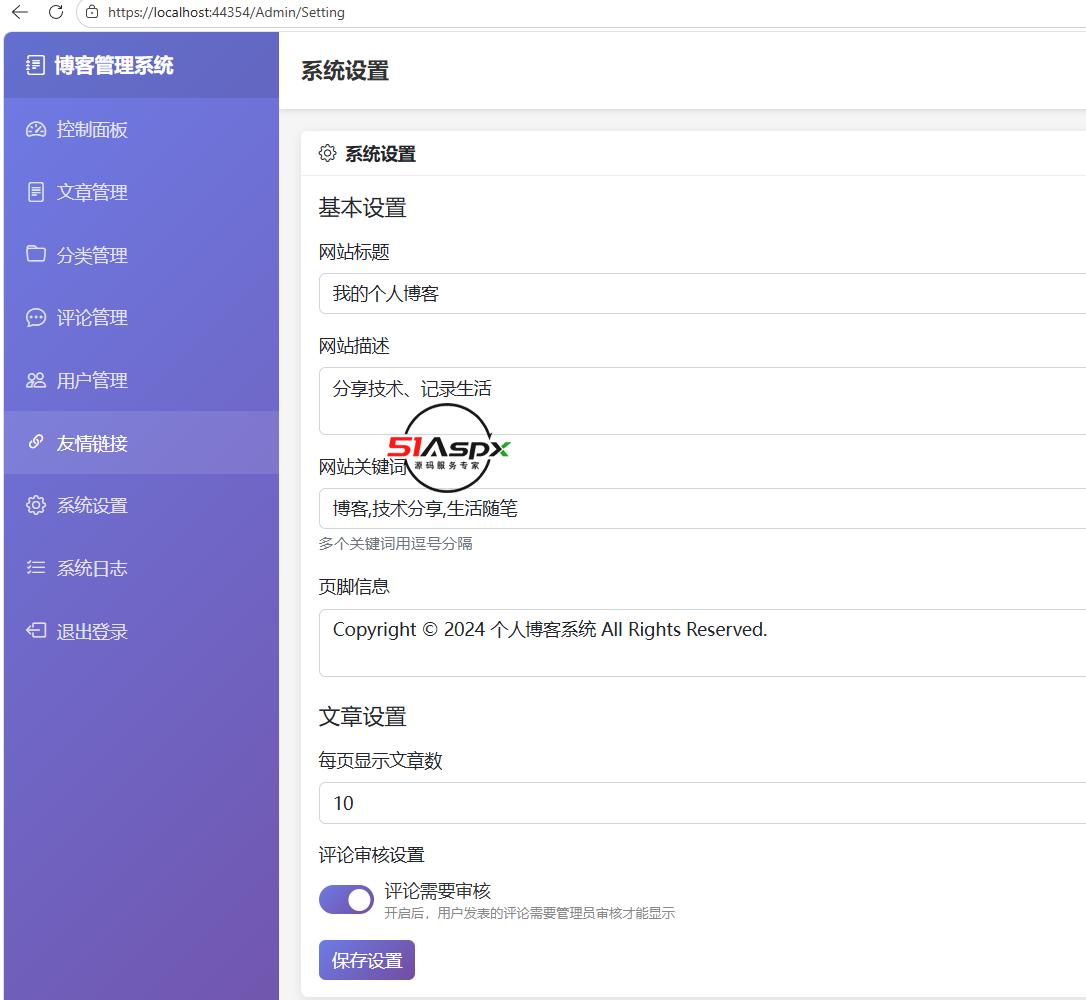Click the 每页显示文章数 number field
The width and height of the screenshot is (1086, 1000).
(x=702, y=803)
